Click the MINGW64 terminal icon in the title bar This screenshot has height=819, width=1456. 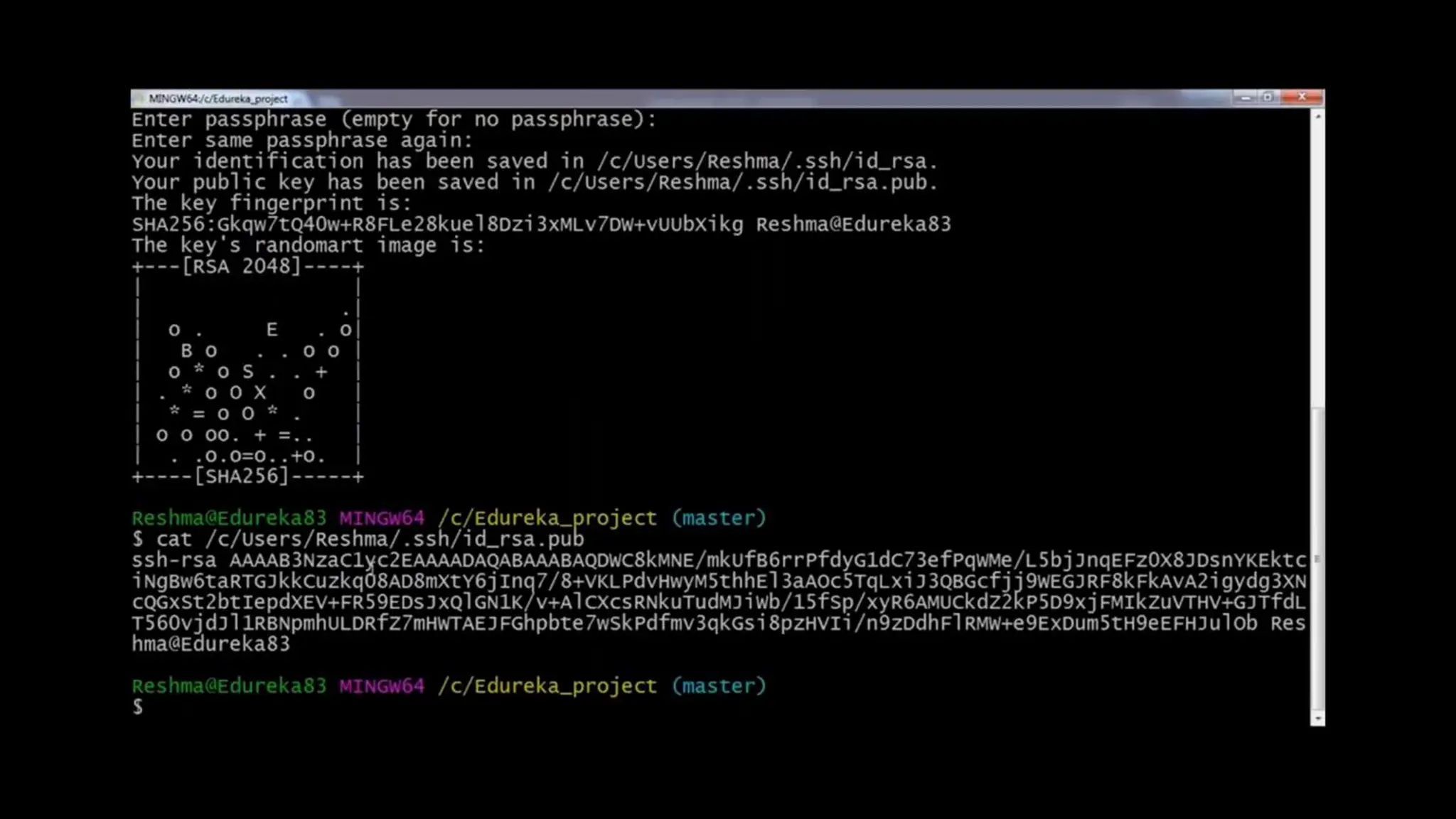click(x=140, y=98)
